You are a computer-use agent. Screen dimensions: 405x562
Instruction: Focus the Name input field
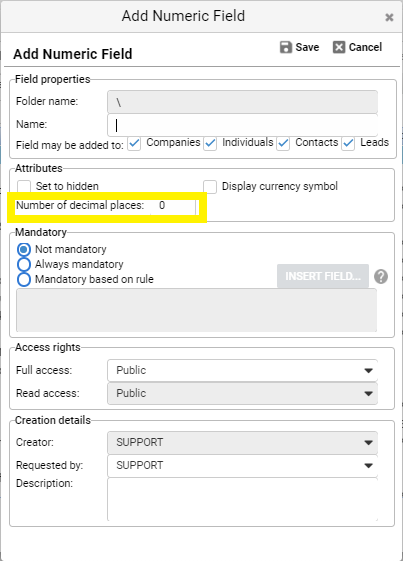(x=242, y=125)
